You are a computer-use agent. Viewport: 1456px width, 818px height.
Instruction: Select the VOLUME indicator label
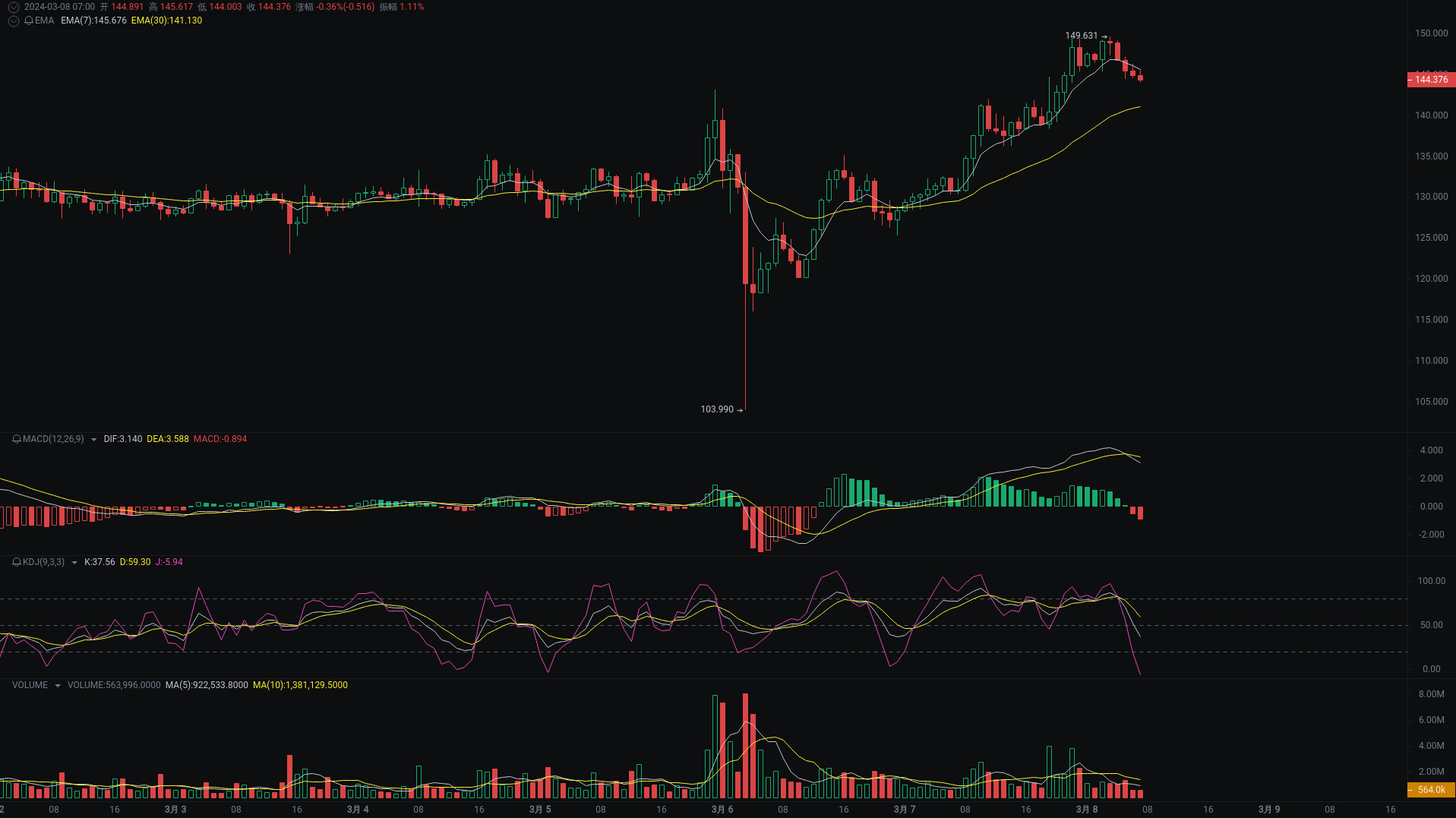coord(30,685)
